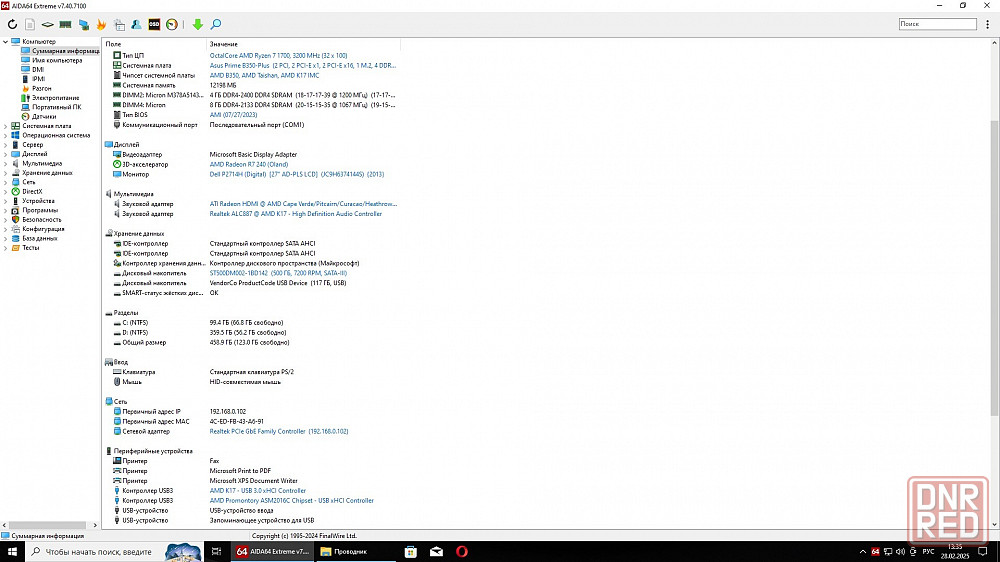Viewport: 1000px width, 562px height.
Task: Click the taskbar search box
Action: click(x=114, y=552)
